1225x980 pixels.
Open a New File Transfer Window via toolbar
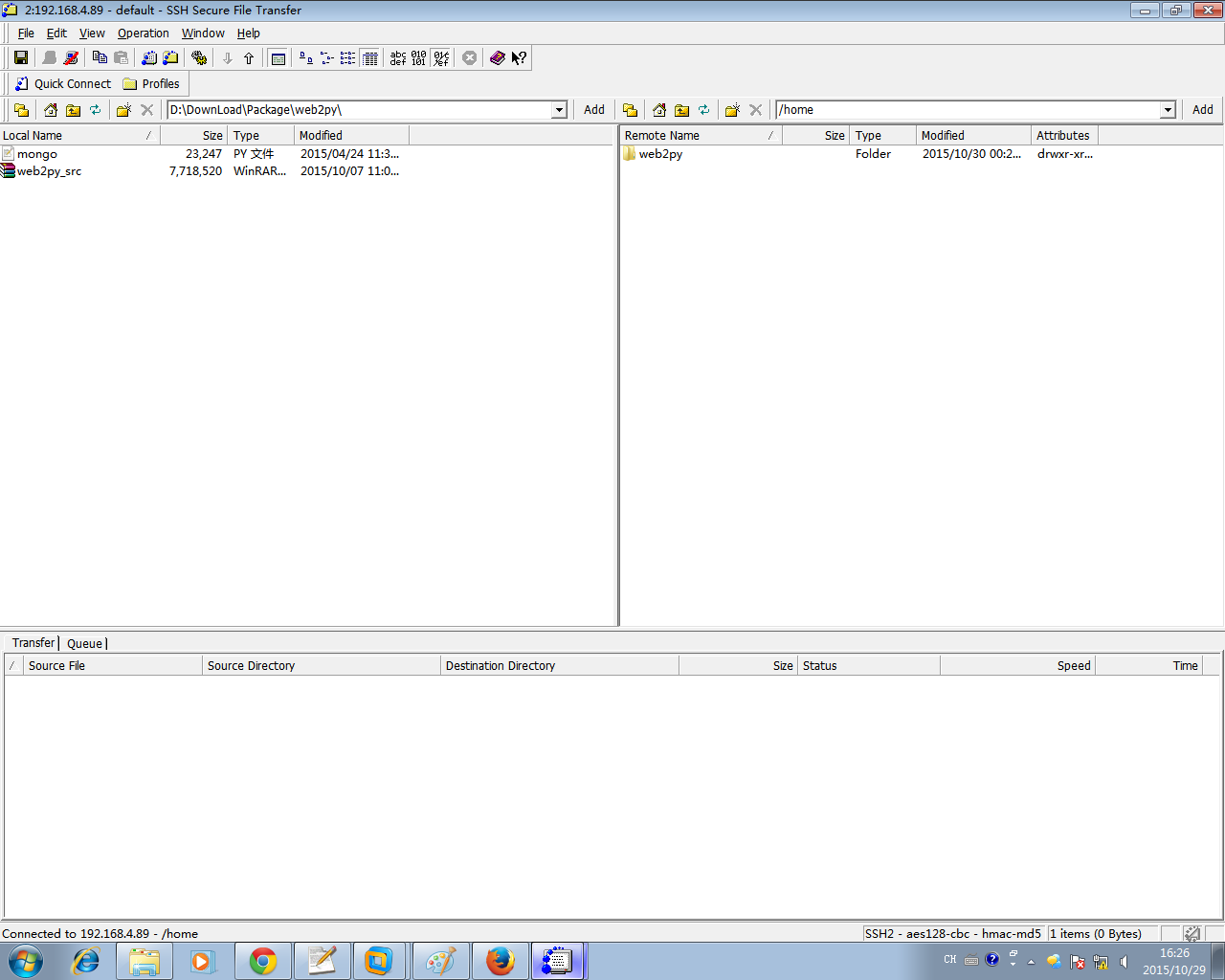pos(170,58)
